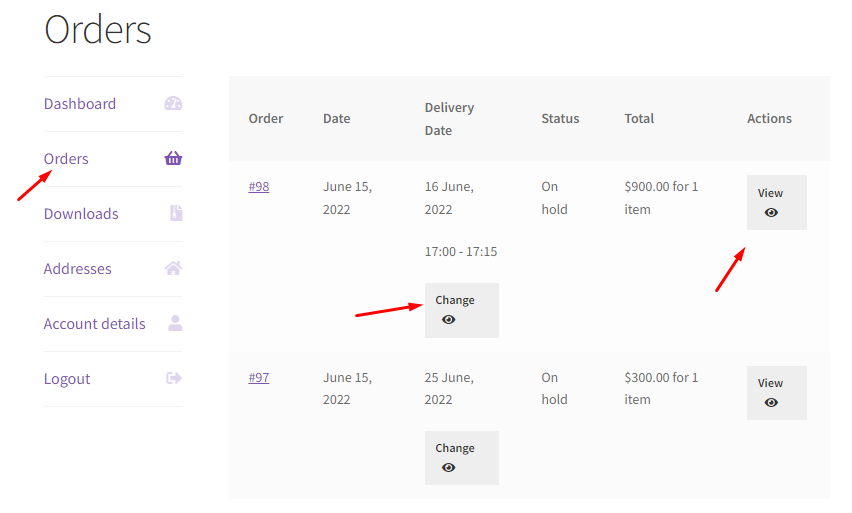Screen dimensions: 852x513
Task: Open the Dashboard menu item
Action: [80, 104]
